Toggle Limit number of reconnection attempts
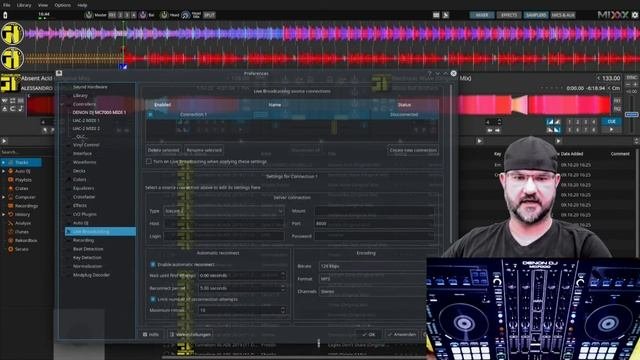The height and width of the screenshot is (360, 640). [x=153, y=299]
